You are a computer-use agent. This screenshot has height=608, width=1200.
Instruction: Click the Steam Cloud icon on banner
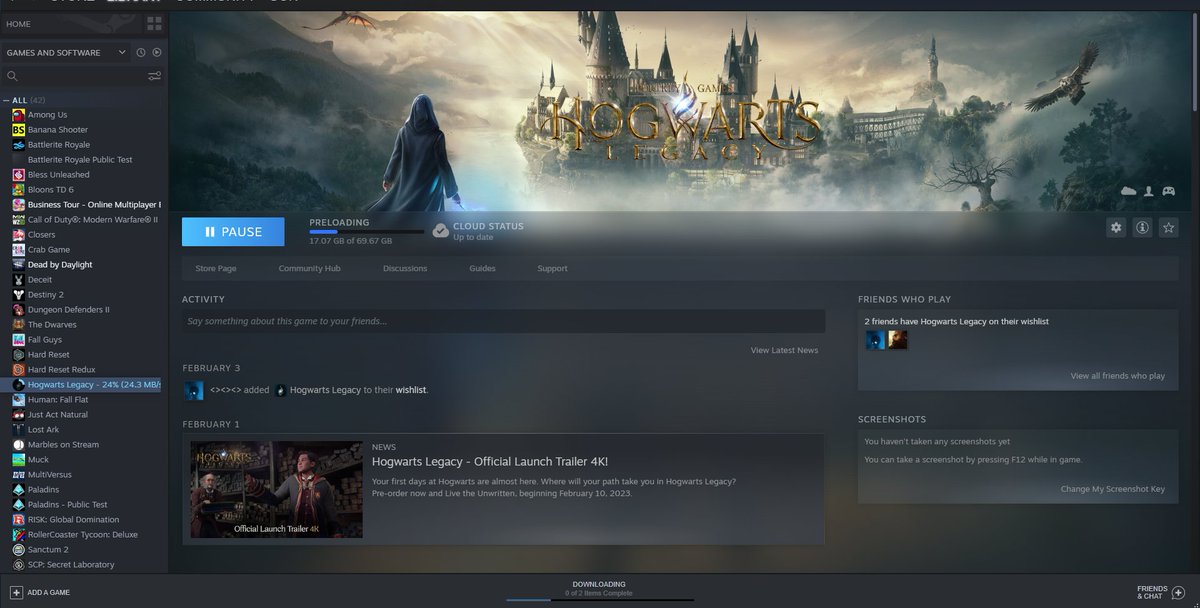click(1129, 191)
